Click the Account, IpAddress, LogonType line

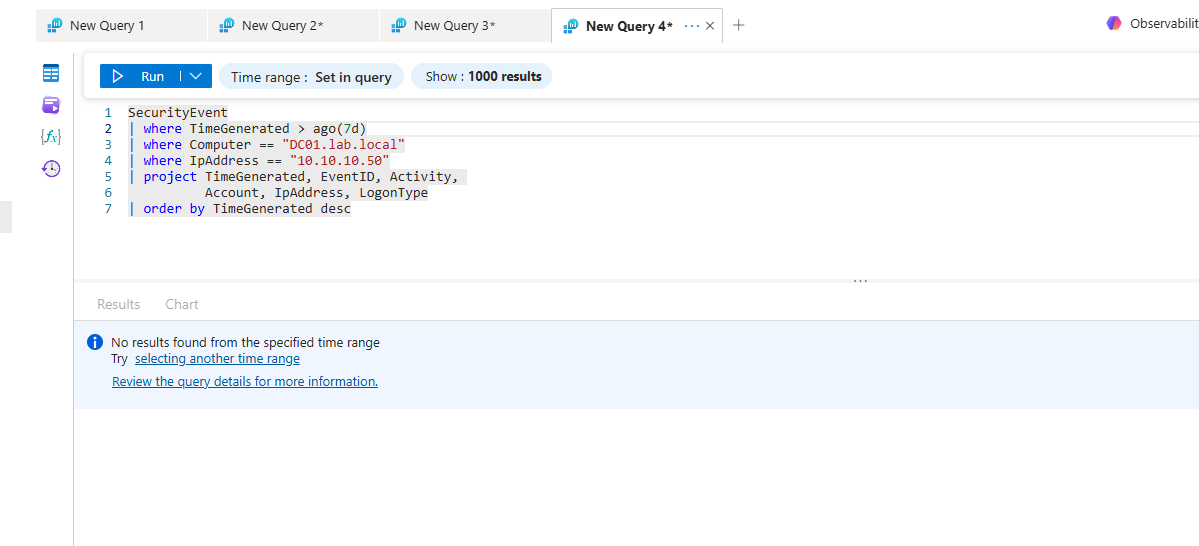(x=316, y=193)
